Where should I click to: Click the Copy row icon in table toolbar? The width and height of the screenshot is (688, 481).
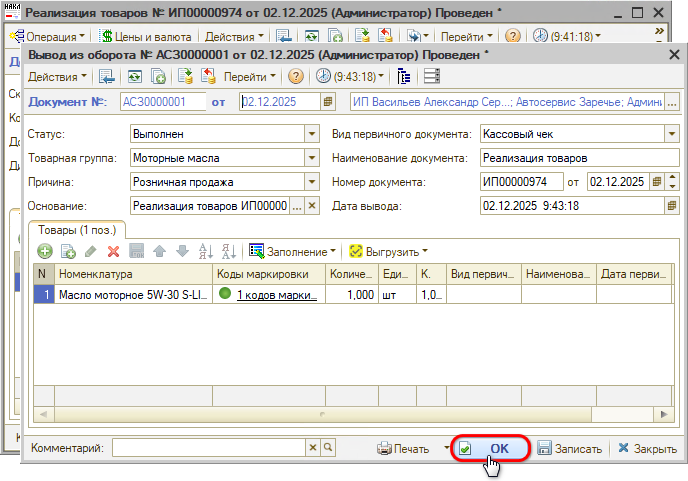pos(68,251)
